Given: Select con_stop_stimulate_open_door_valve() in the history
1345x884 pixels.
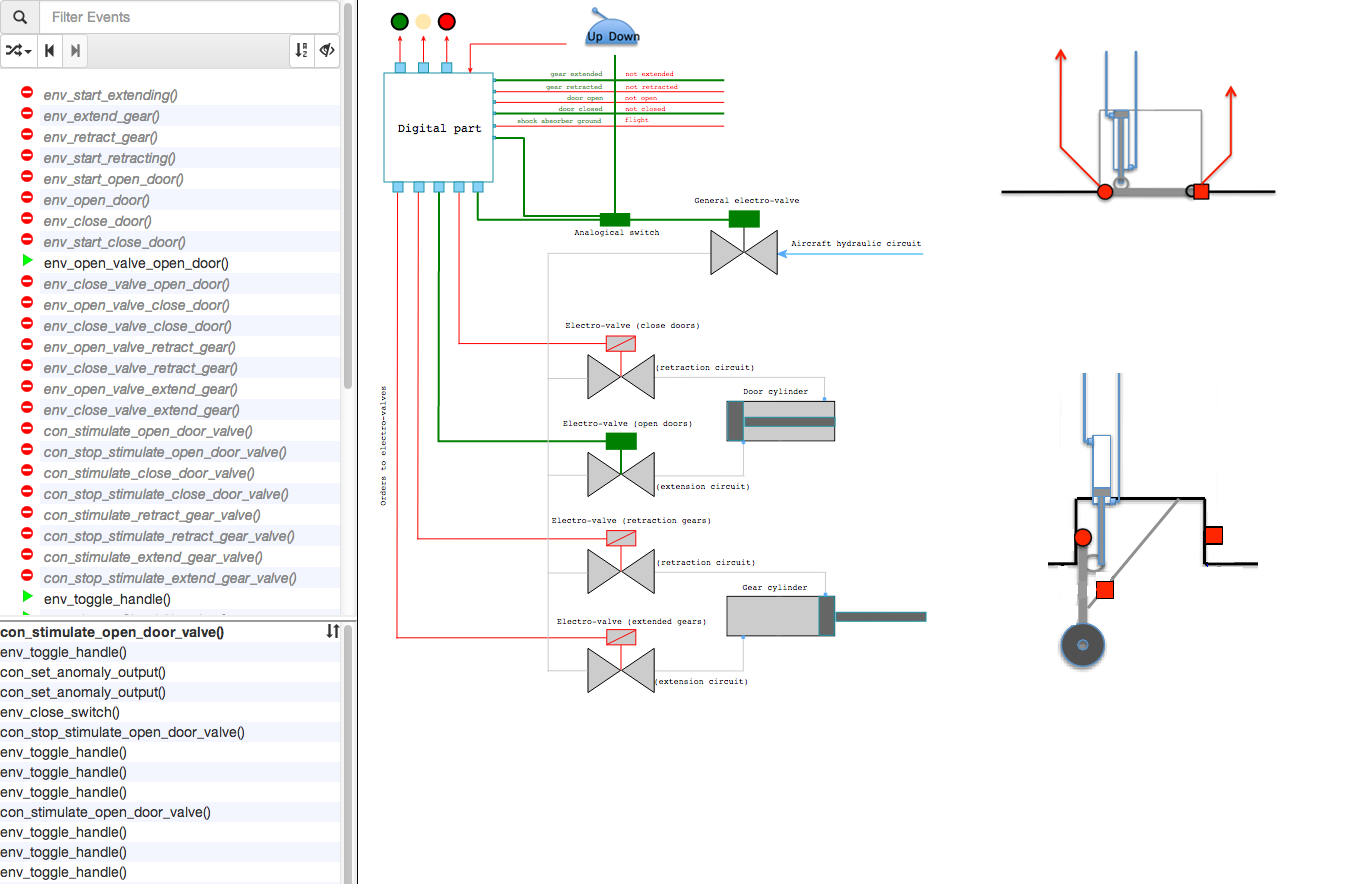Looking at the screenshot, I should click(122, 732).
